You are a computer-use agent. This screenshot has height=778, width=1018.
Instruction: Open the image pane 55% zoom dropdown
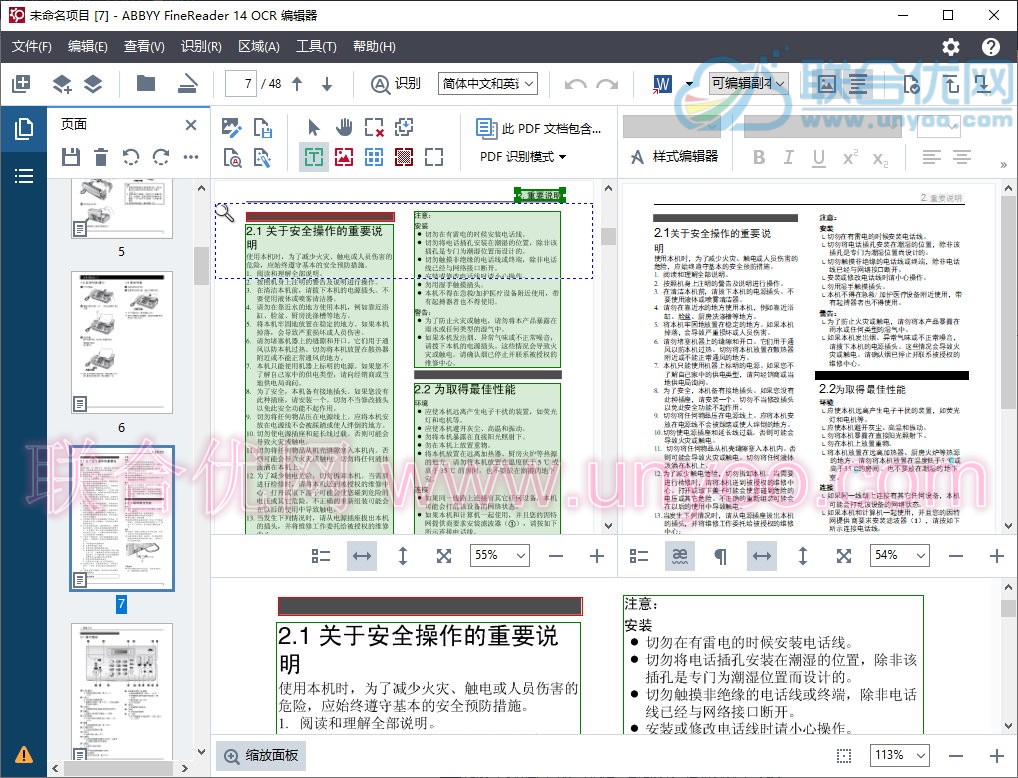[x=499, y=556]
